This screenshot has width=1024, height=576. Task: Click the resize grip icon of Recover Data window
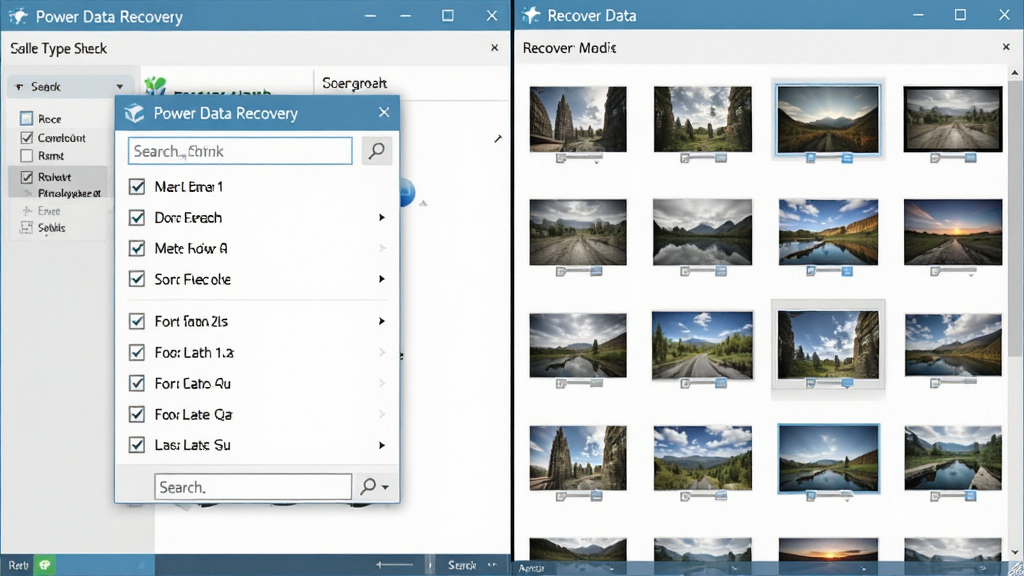point(1016,569)
